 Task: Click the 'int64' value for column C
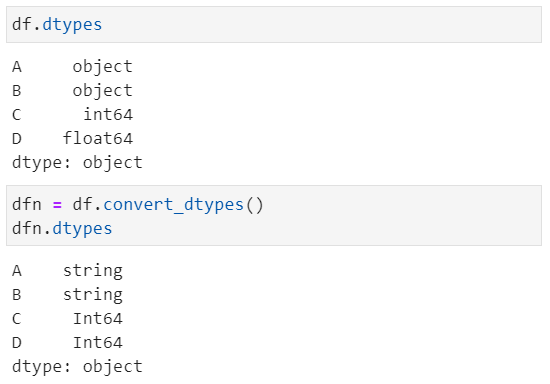click(x=108, y=114)
